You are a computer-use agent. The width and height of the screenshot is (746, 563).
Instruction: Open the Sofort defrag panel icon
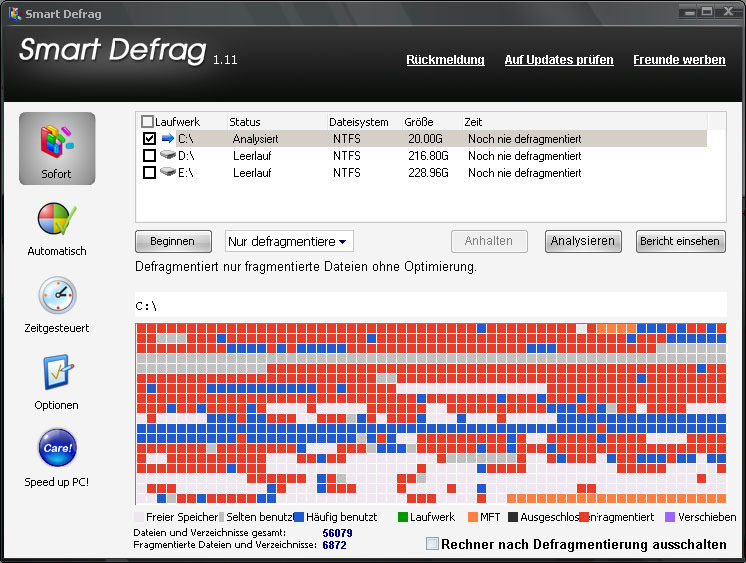click(57, 148)
